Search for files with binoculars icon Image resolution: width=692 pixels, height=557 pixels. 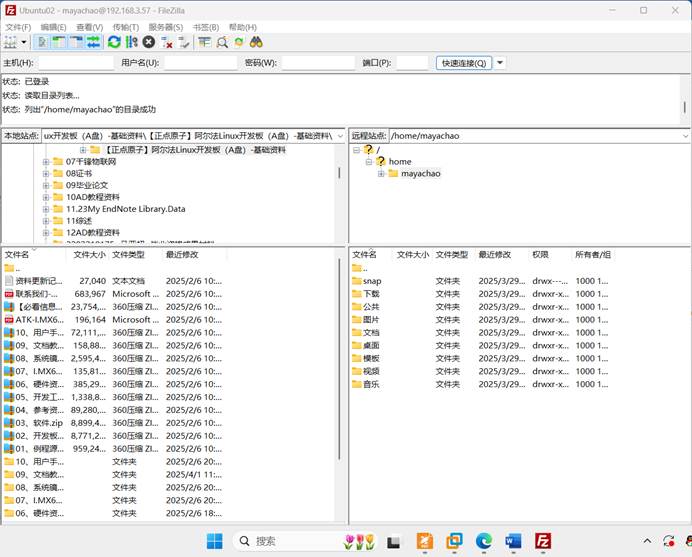[256, 42]
